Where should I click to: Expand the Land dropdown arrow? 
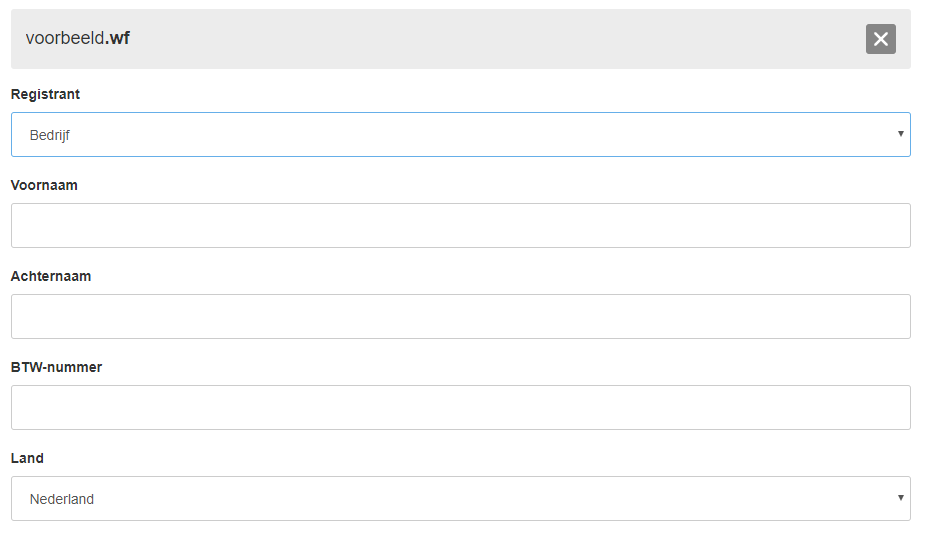pos(900,498)
